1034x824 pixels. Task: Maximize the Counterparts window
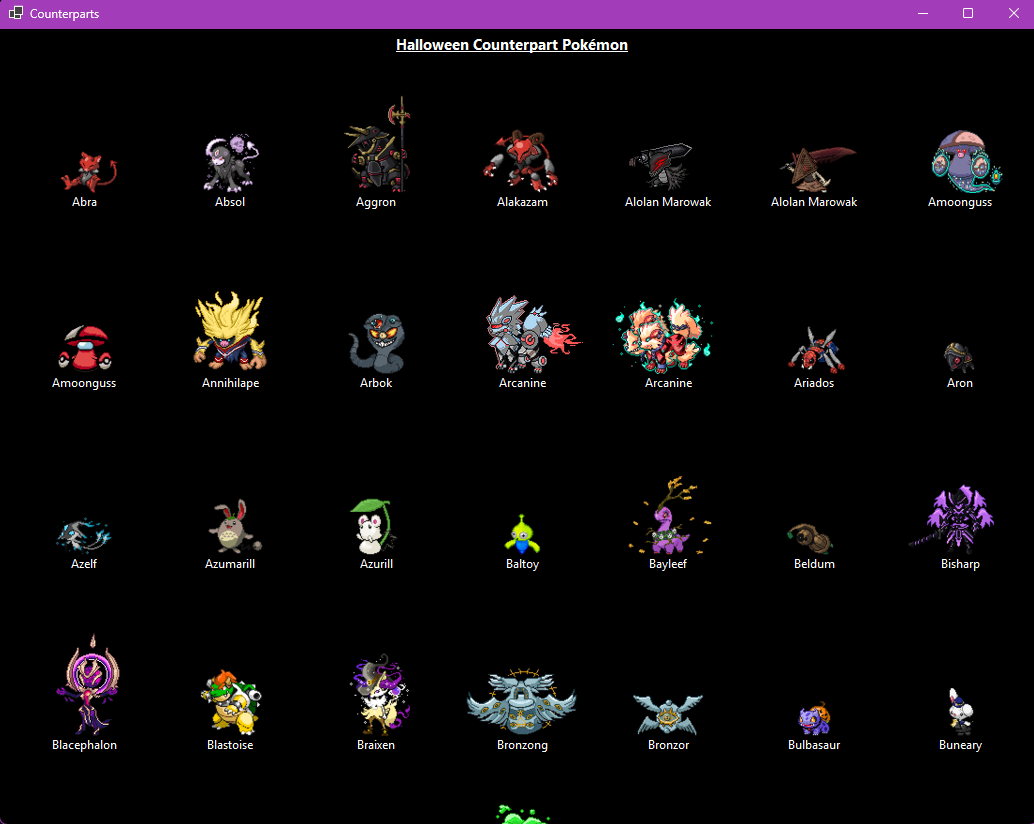967,13
